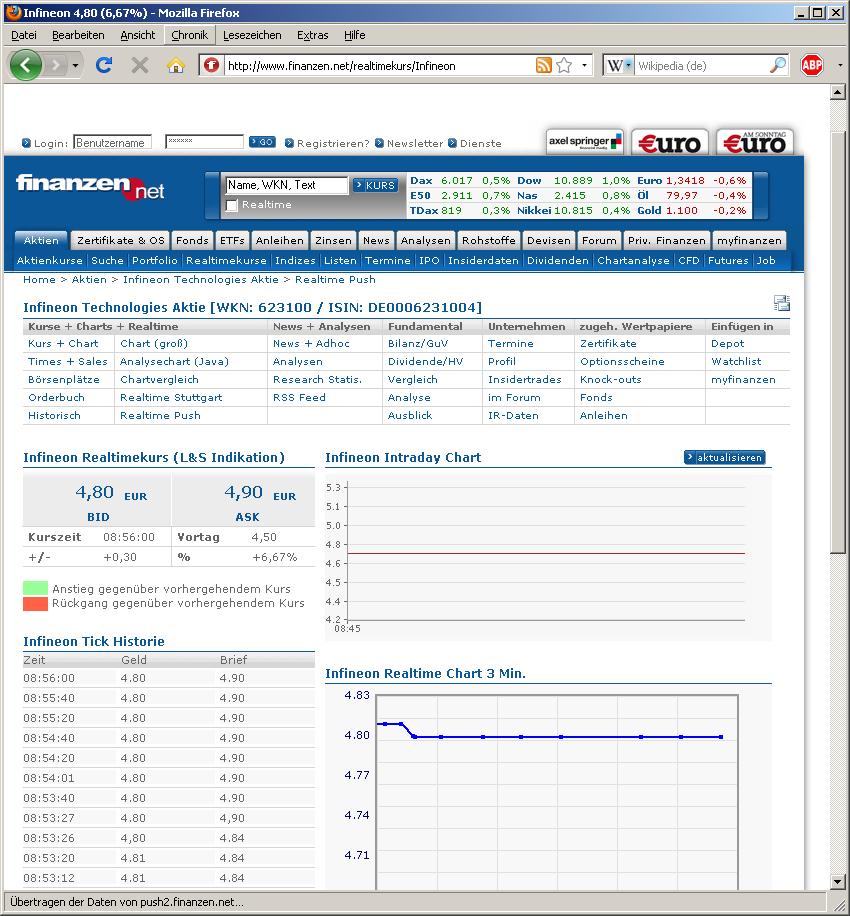Reload the page with the refresh icon
This screenshot has width=850, height=916.
click(x=104, y=65)
